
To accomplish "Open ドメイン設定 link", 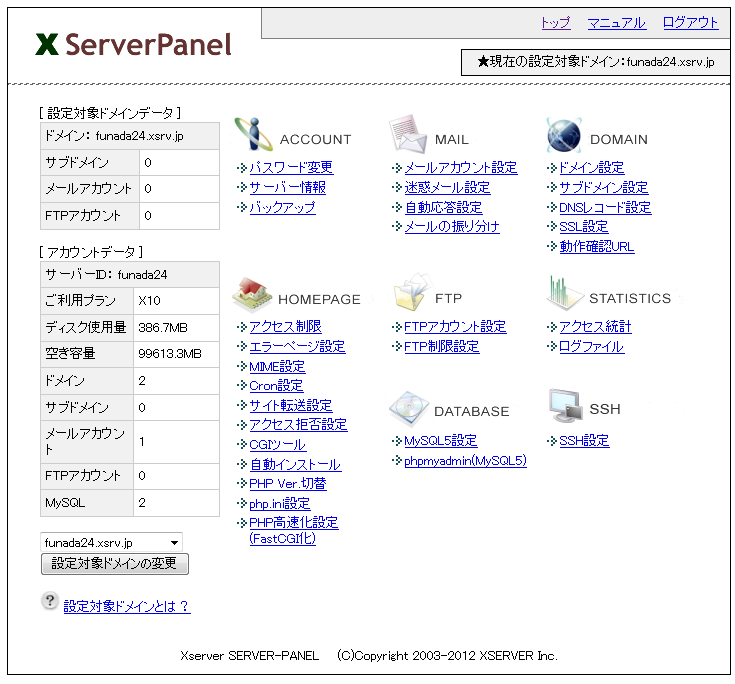I will tap(592, 167).
